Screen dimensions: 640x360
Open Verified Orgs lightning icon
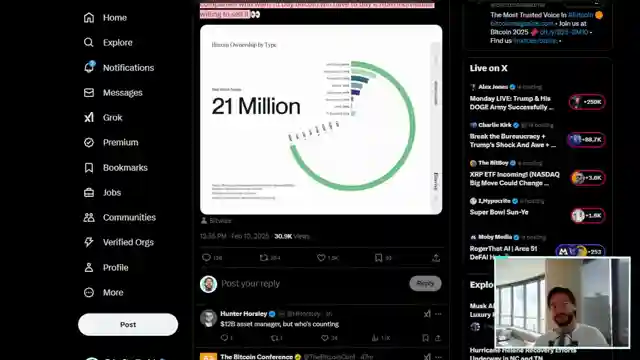tap(89, 242)
